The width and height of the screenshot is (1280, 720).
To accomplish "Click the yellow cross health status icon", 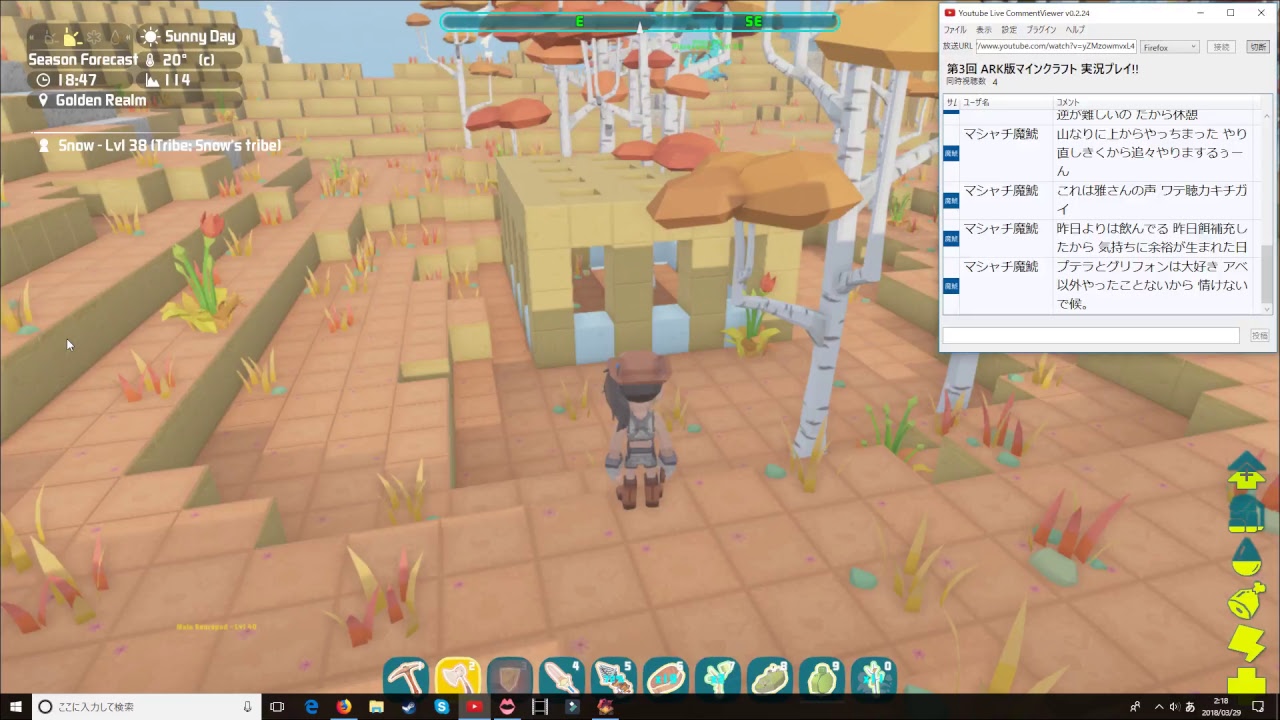I will pyautogui.click(x=1246, y=680).
